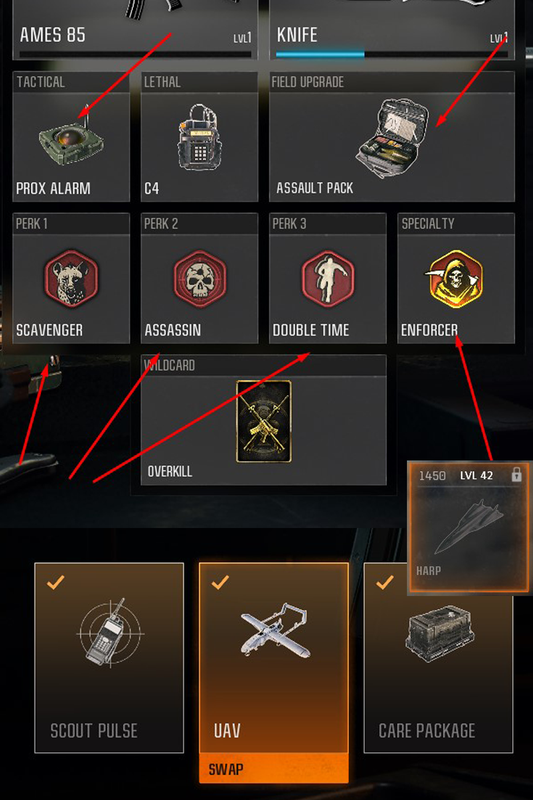Select the Care Package crate icon
533x800 pixels.
(440, 635)
